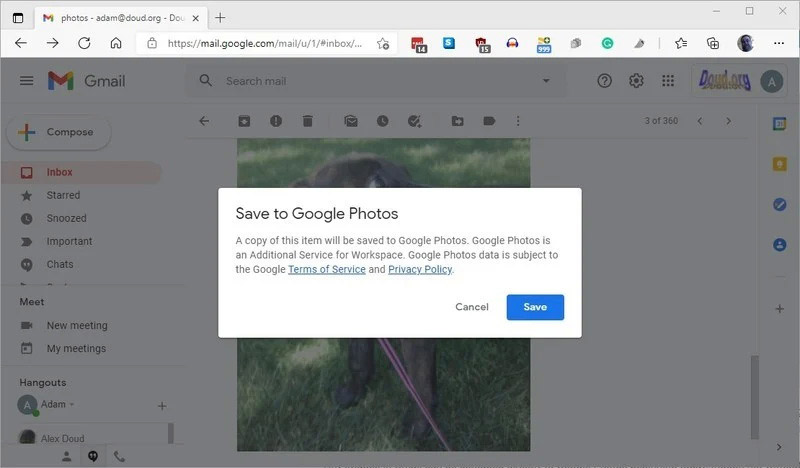This screenshot has width=800, height=468.
Task: Go to browser home page
Action: tap(116, 43)
